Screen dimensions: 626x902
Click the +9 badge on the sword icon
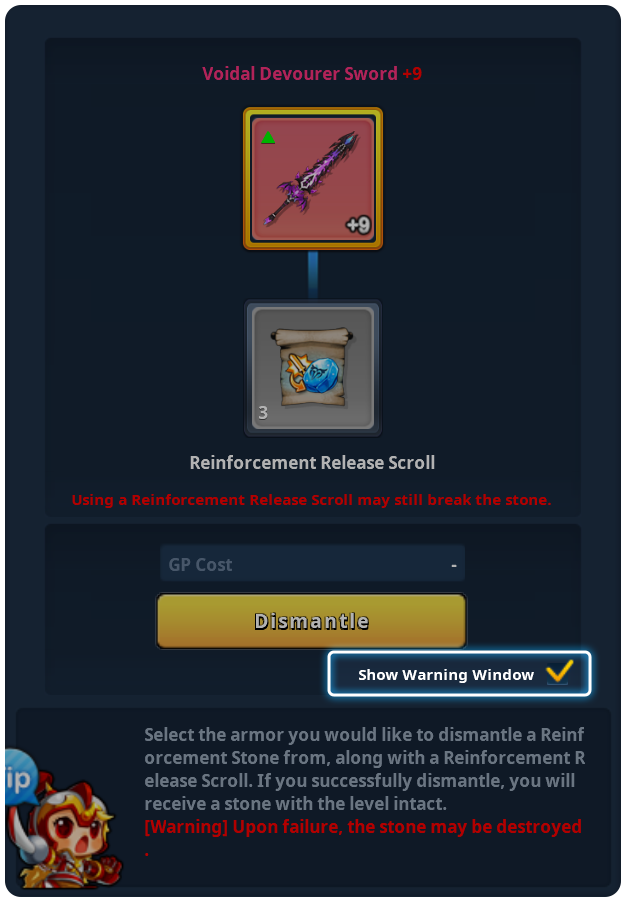[x=358, y=225]
